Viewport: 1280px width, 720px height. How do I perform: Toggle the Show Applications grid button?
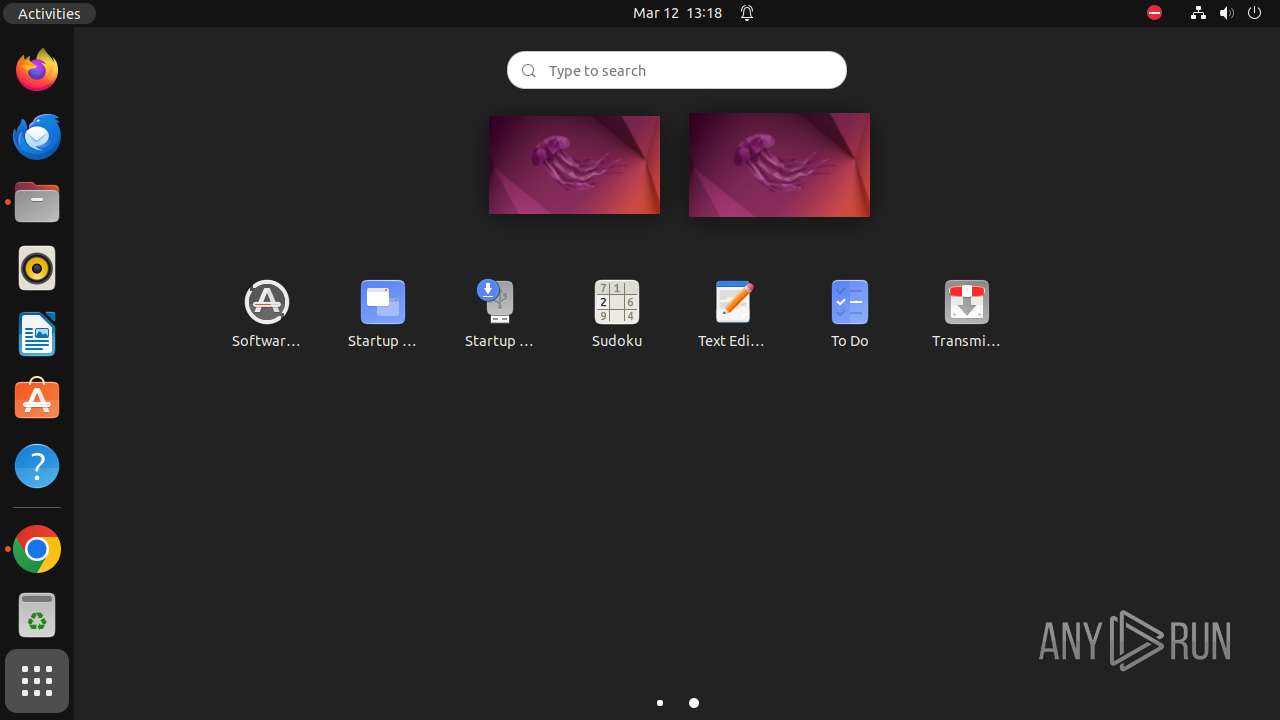pyautogui.click(x=37, y=681)
